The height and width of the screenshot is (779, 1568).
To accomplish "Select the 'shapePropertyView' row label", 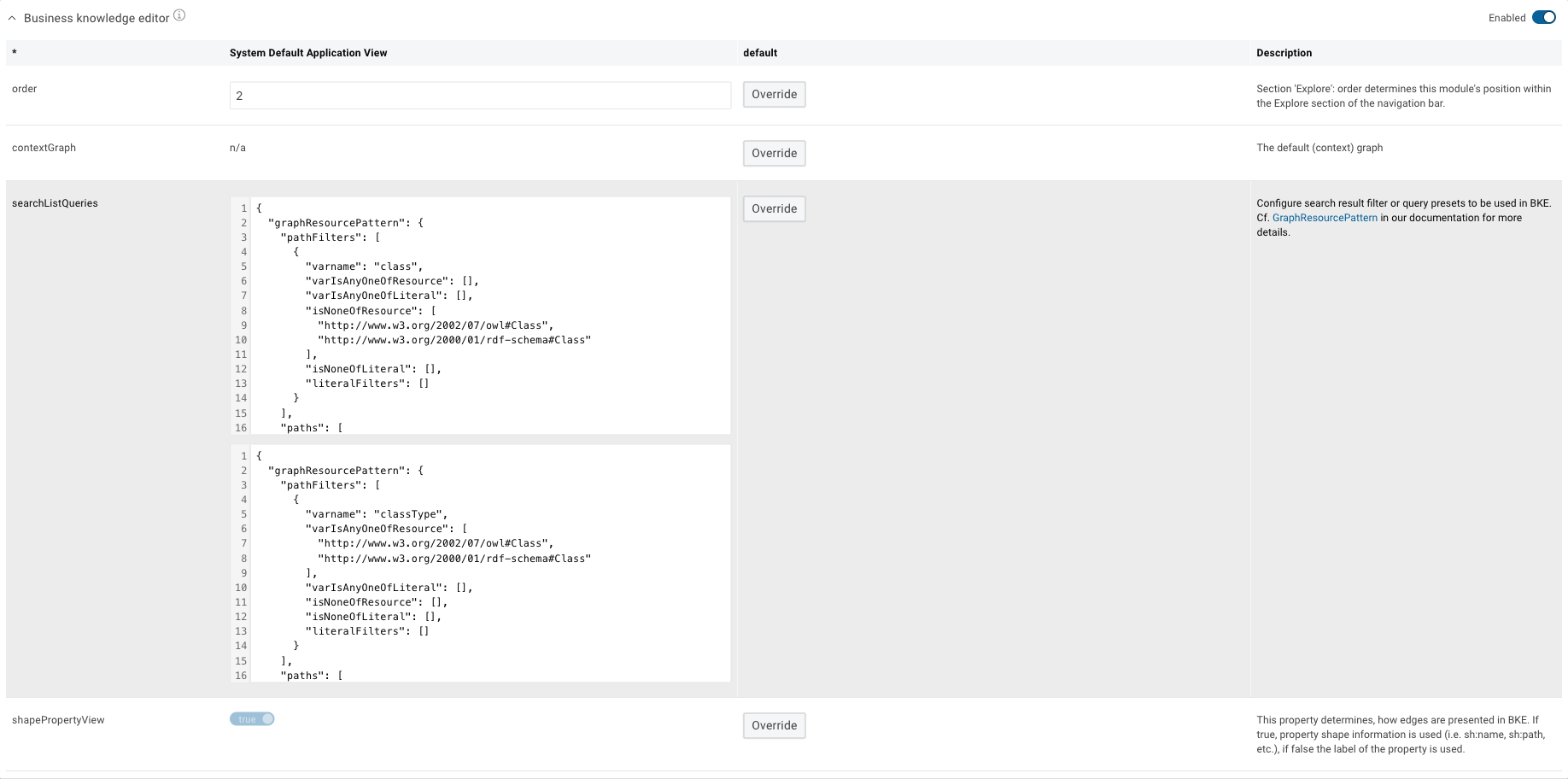I will [58, 720].
